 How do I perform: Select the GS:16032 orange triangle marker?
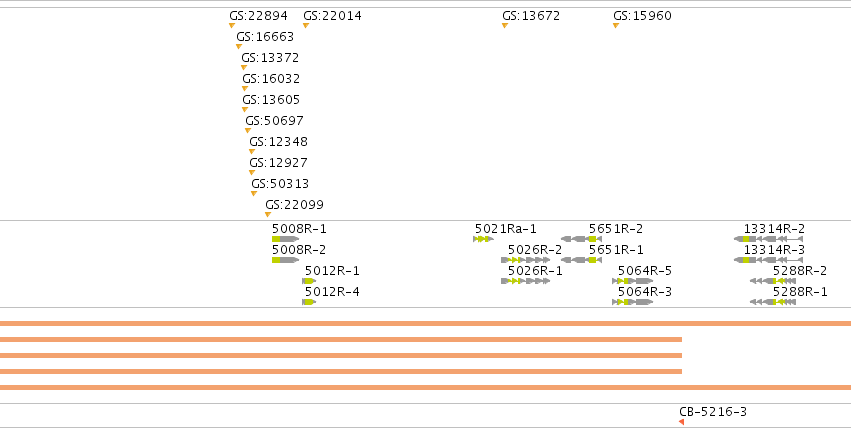tap(245, 88)
